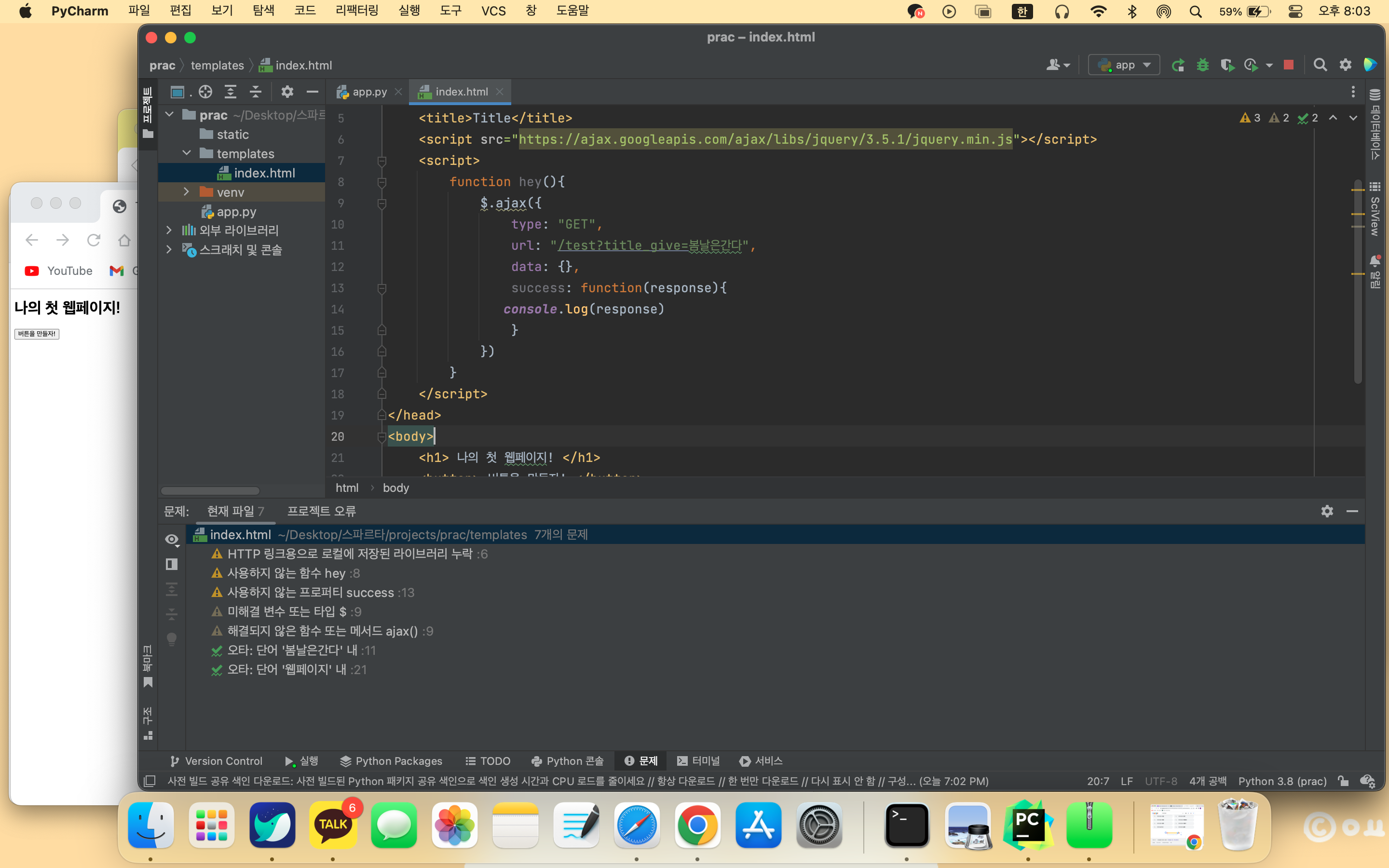Select app.py in project tree
Screen dimensions: 1389x868
[236, 211]
